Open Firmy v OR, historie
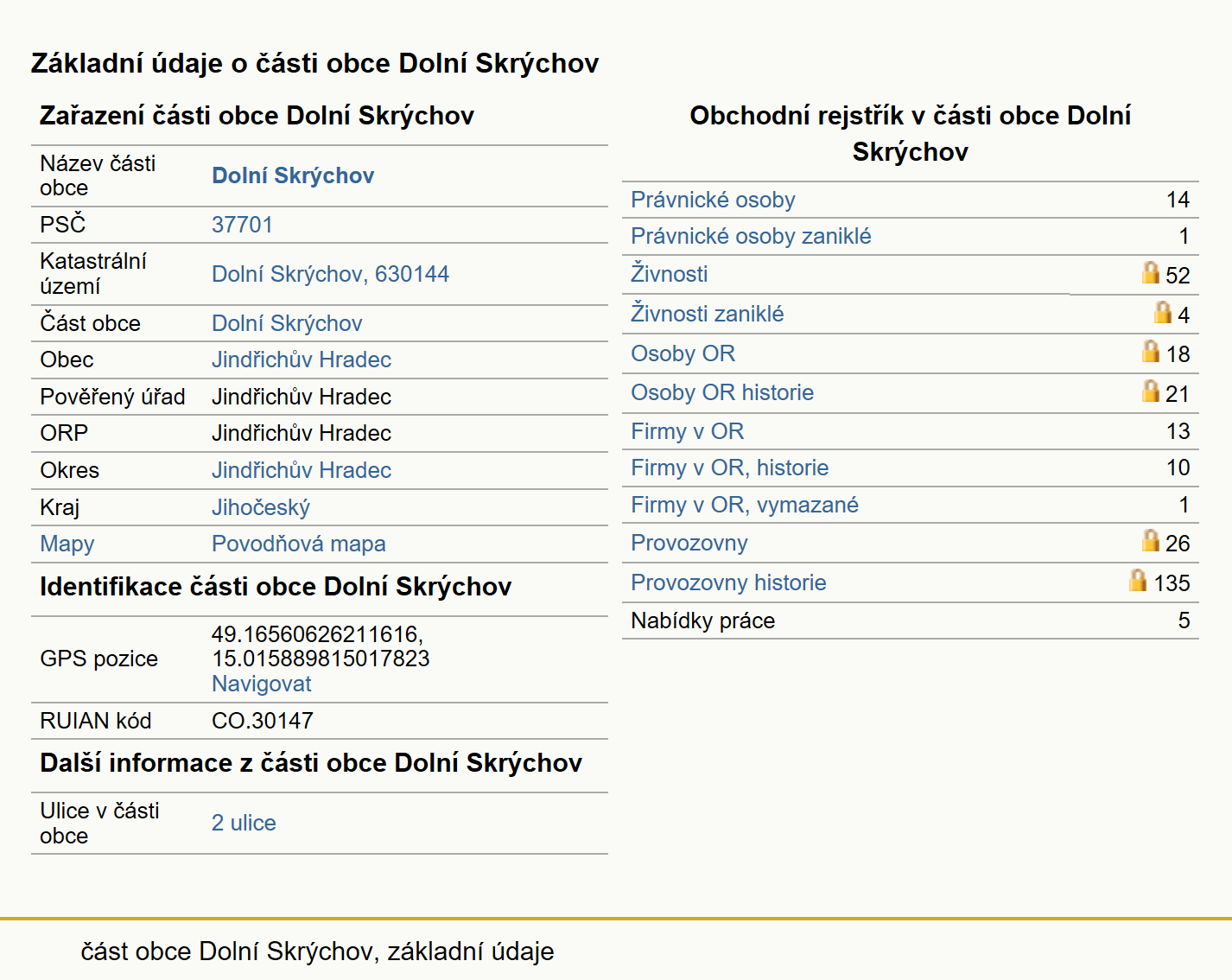This screenshot has width=1232, height=980. 729,468
